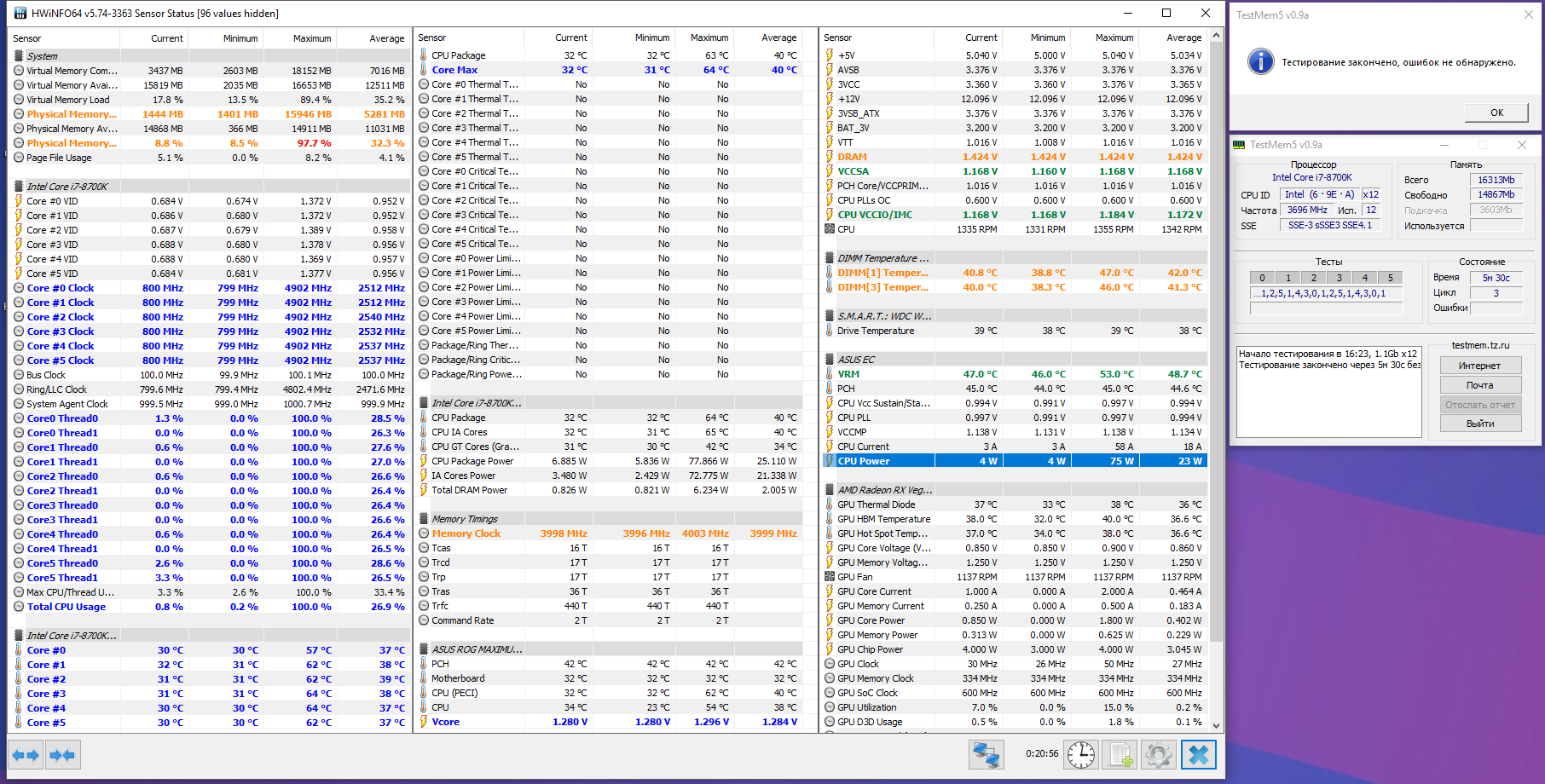Select the Total DRAM Power row
Viewport: 1545px width, 784px height.
click(x=609, y=490)
